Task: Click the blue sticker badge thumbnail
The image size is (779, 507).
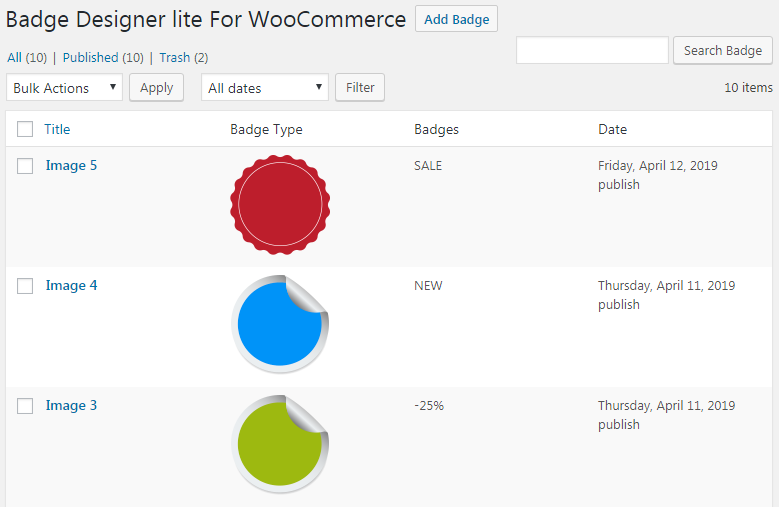Action: click(280, 324)
